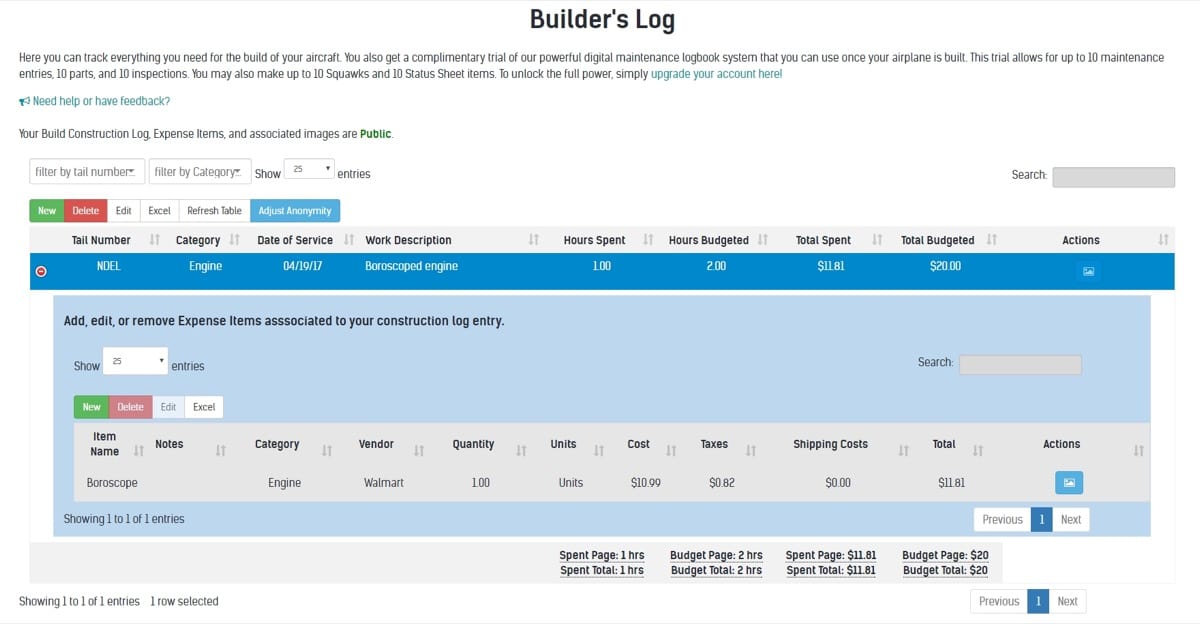This screenshot has height=624, width=1200.
Task: Select page 1 in bottom table pagination
Action: [1038, 601]
